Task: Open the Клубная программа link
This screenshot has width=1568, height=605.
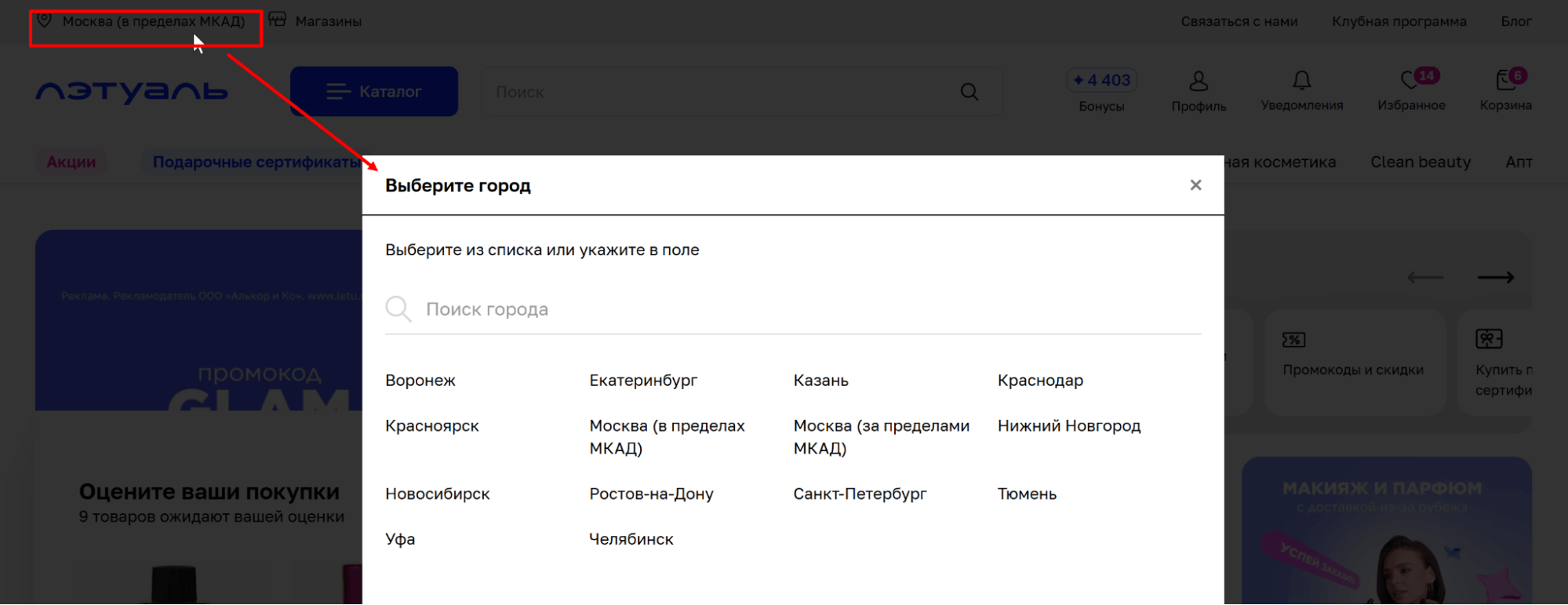Action: pos(1399,22)
